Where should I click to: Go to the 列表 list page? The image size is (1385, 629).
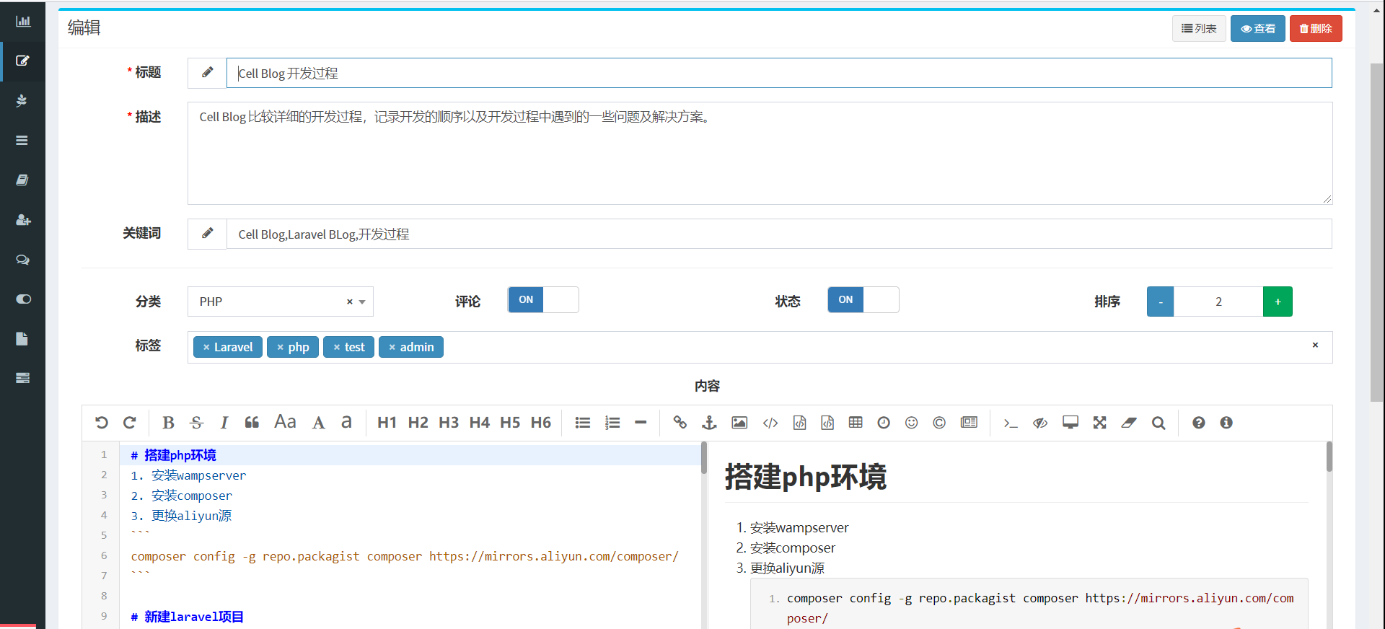point(1199,29)
